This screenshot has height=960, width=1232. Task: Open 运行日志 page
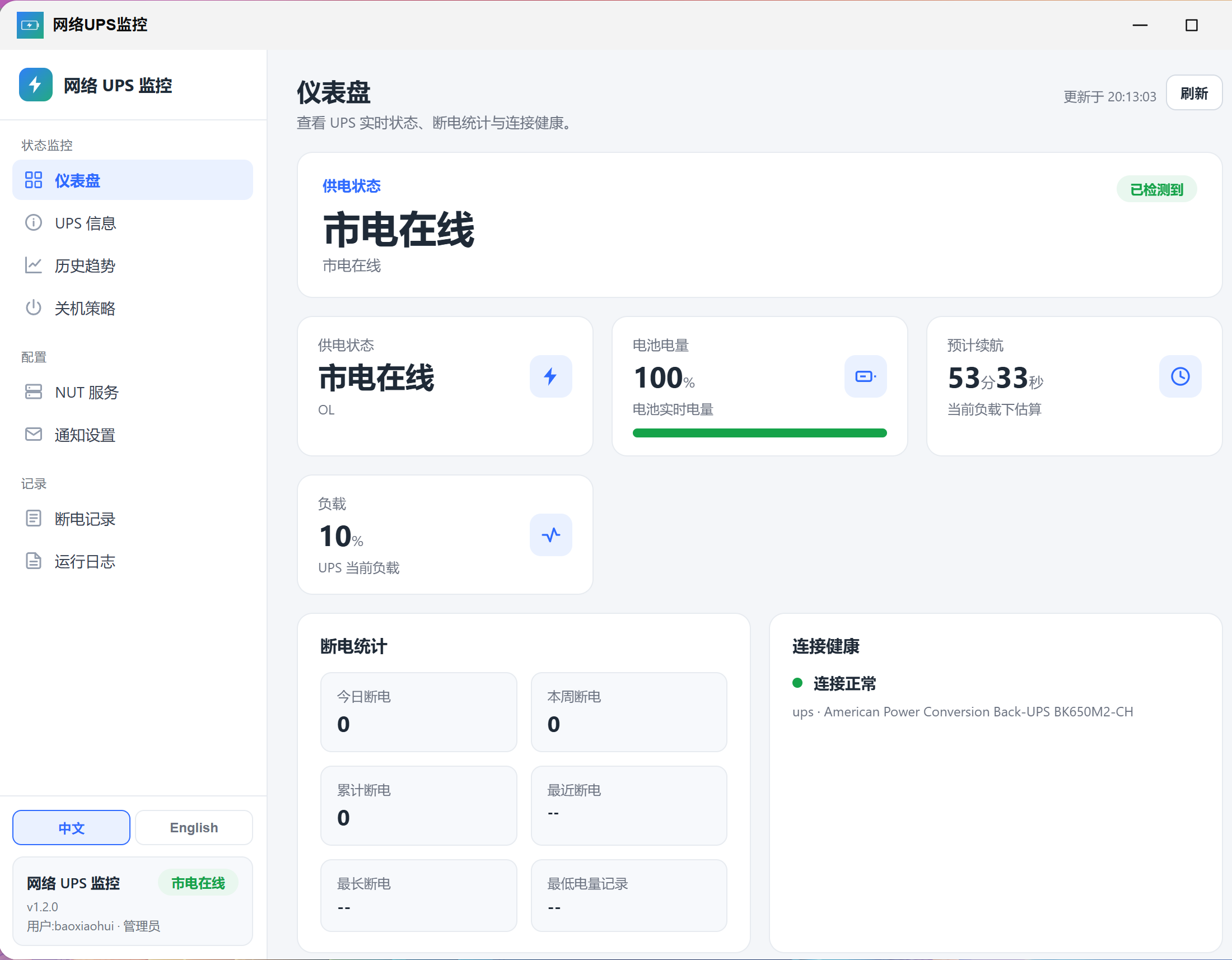(x=133, y=561)
